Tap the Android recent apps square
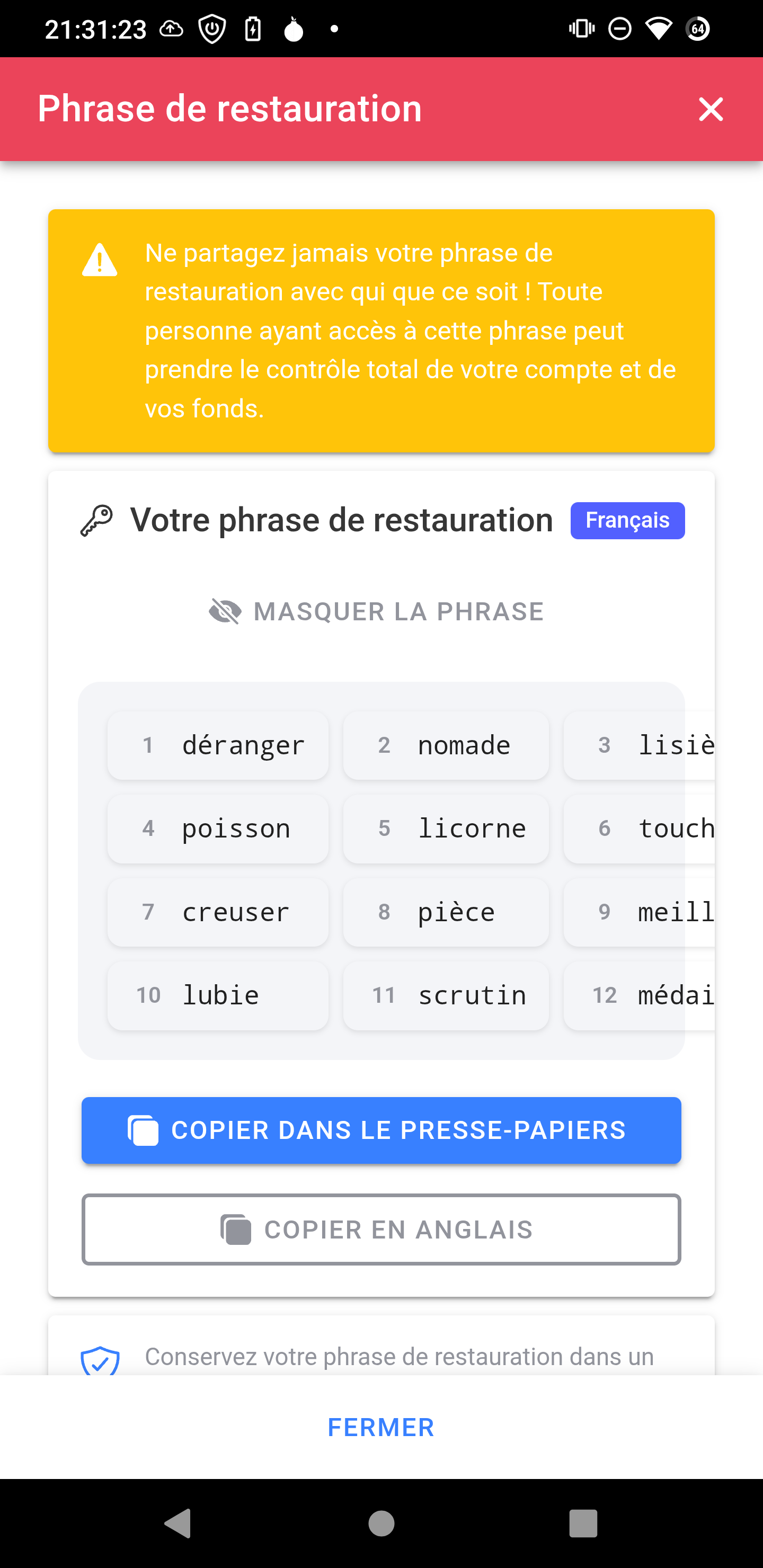This screenshot has width=763, height=1568. 583,1523
